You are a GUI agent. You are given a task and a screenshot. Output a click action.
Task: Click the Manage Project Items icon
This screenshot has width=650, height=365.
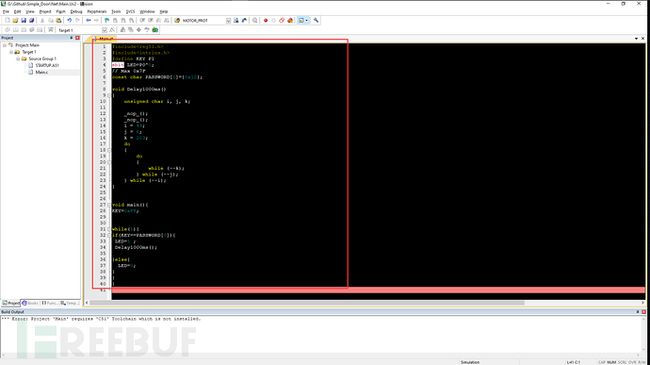click(122, 30)
